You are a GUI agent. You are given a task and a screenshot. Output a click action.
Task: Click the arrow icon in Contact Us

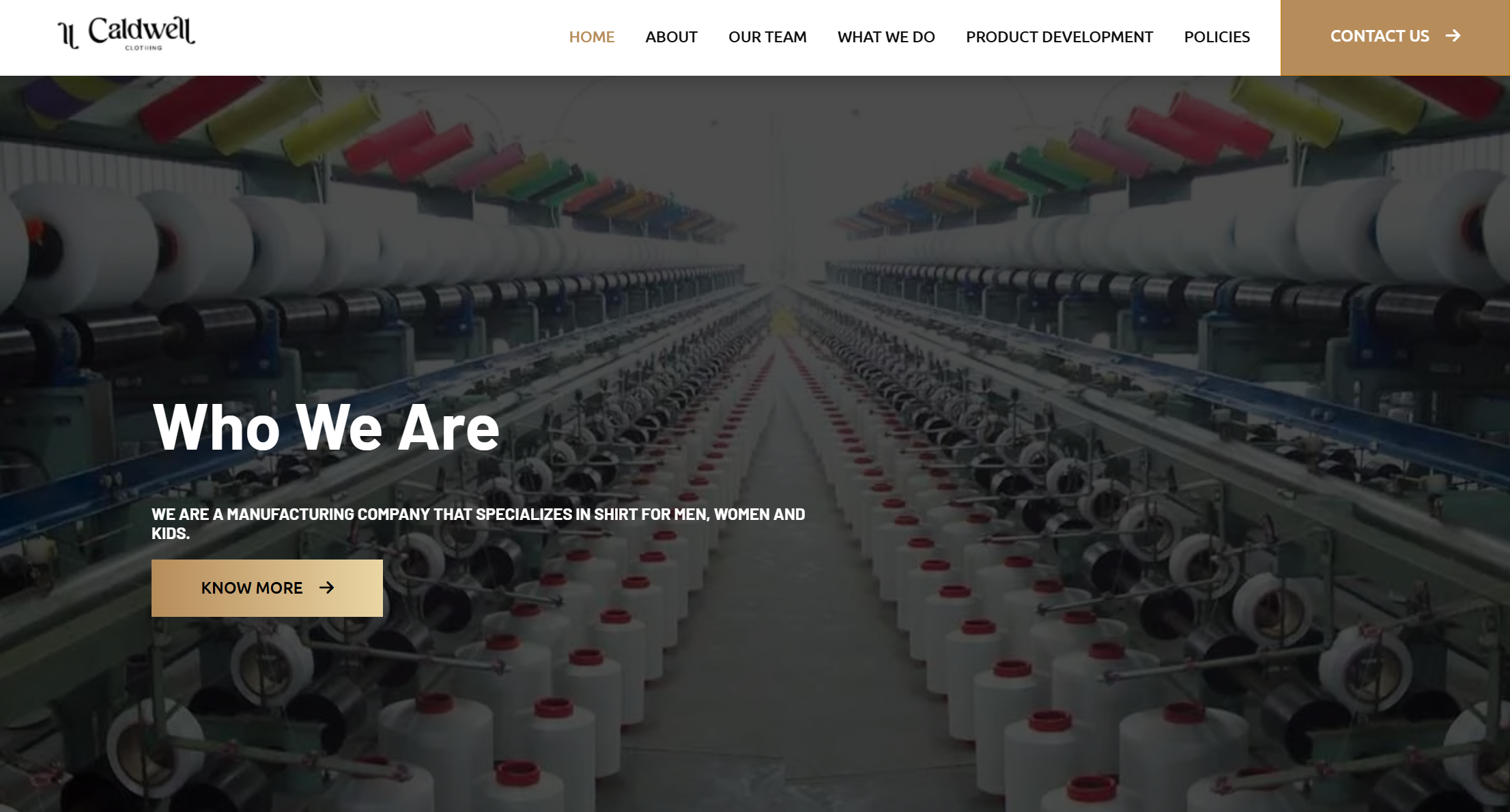click(1453, 35)
